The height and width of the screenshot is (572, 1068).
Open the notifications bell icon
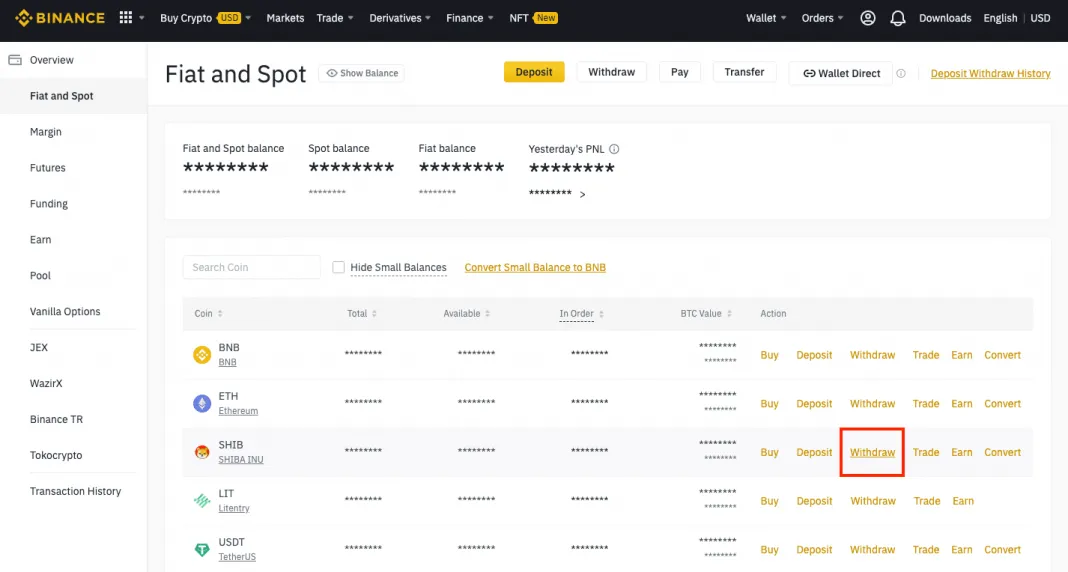point(898,18)
